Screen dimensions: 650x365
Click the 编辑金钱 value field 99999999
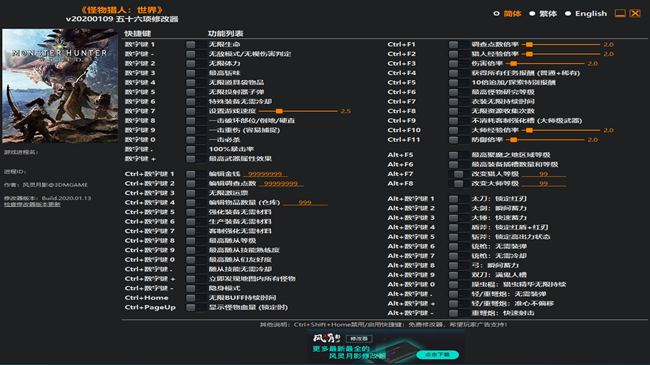[x=265, y=174]
